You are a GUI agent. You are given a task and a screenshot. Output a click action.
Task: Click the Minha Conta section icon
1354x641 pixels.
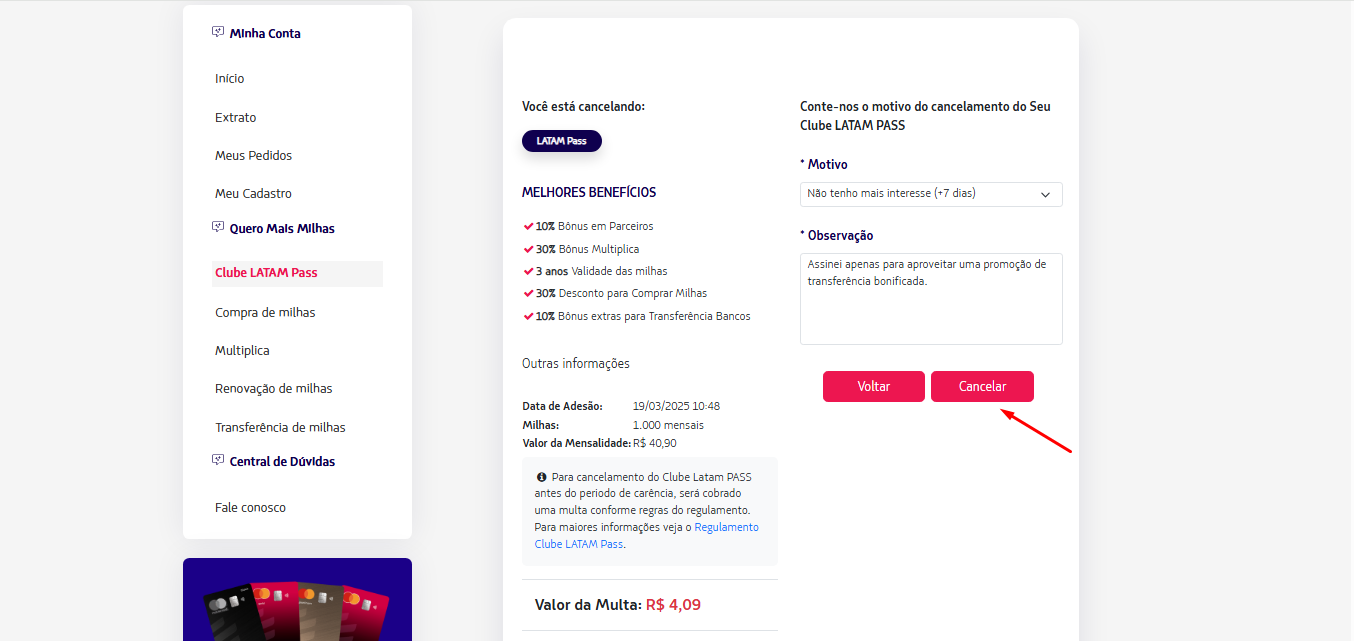click(x=218, y=32)
